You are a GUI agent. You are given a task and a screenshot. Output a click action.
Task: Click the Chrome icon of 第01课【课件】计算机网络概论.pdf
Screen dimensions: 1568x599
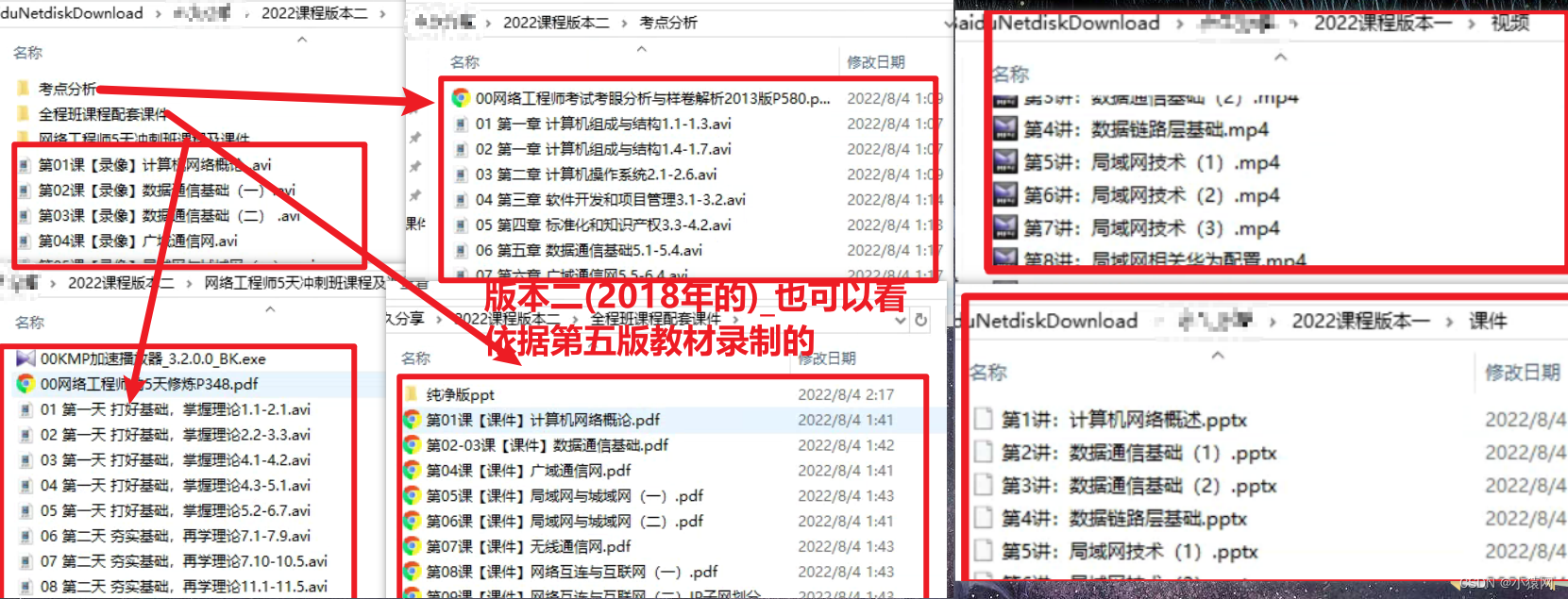(412, 420)
